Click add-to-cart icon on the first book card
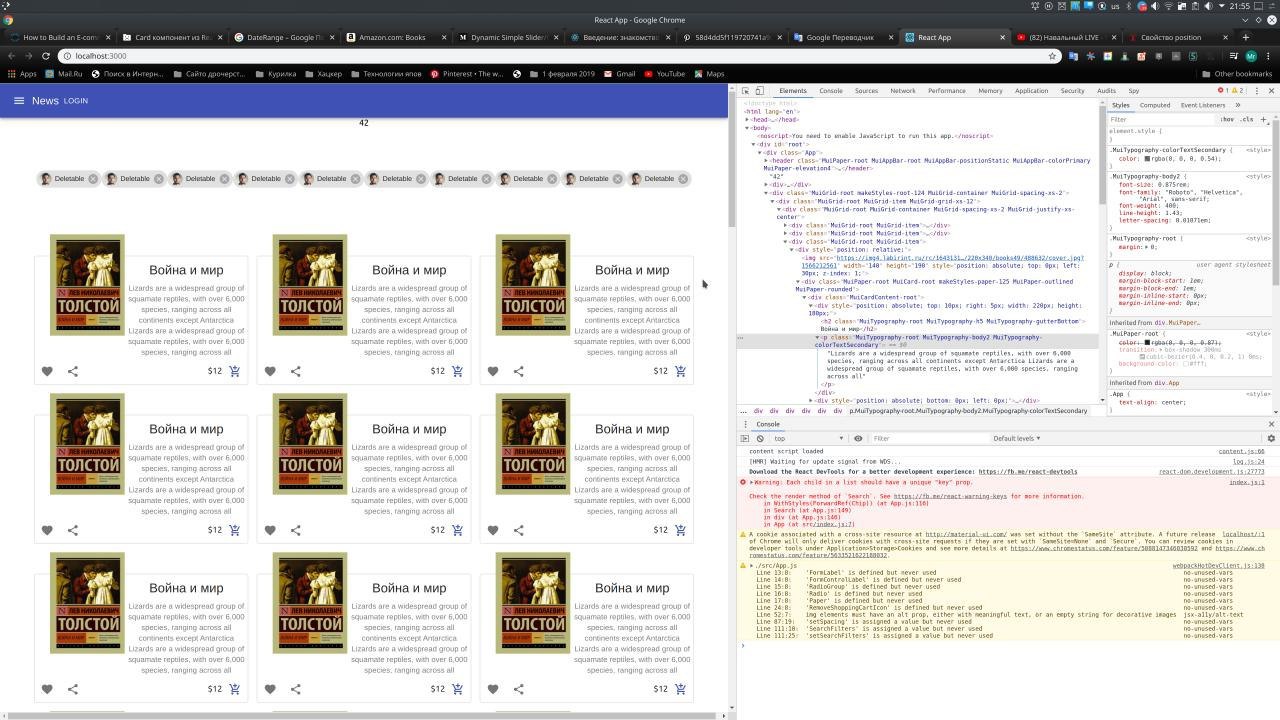Viewport: 1280px width, 720px height. 234,371
